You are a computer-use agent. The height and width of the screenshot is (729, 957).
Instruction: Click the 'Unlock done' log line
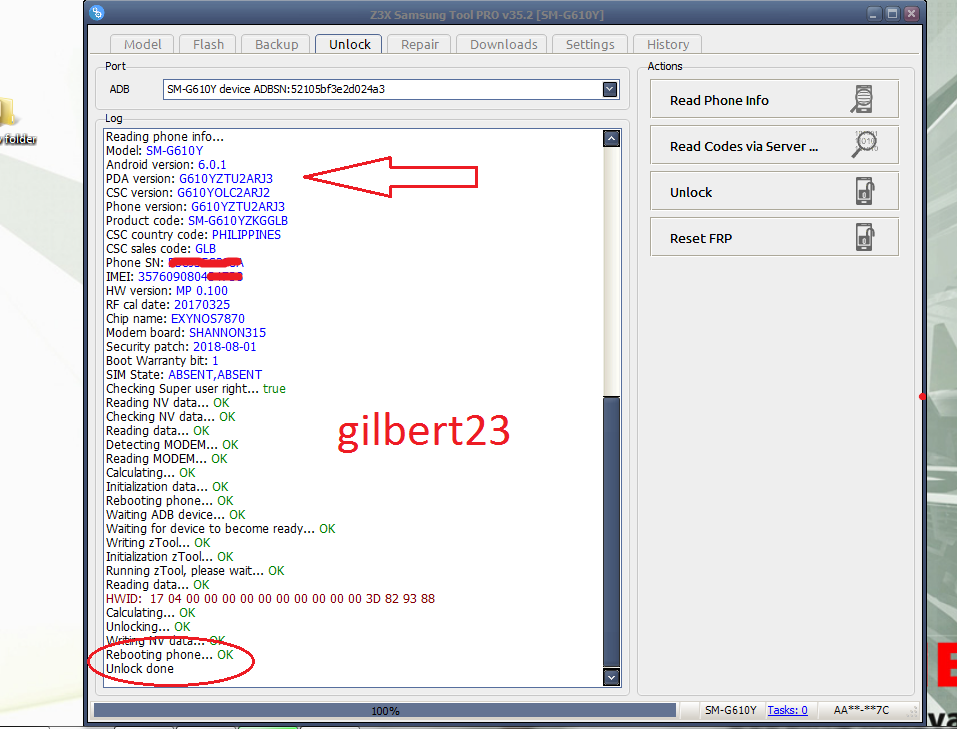(140, 669)
